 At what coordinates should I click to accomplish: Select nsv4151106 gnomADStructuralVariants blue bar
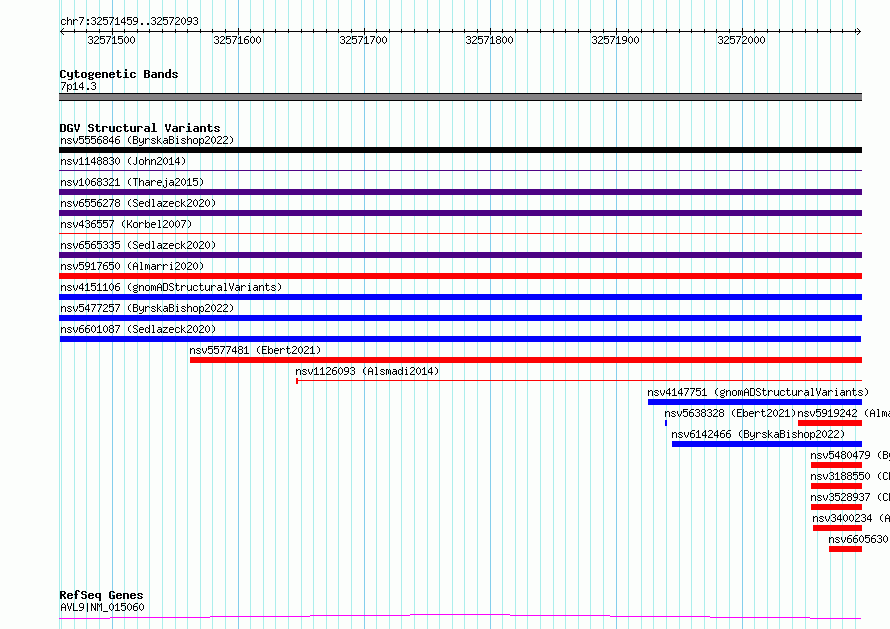coord(460,297)
